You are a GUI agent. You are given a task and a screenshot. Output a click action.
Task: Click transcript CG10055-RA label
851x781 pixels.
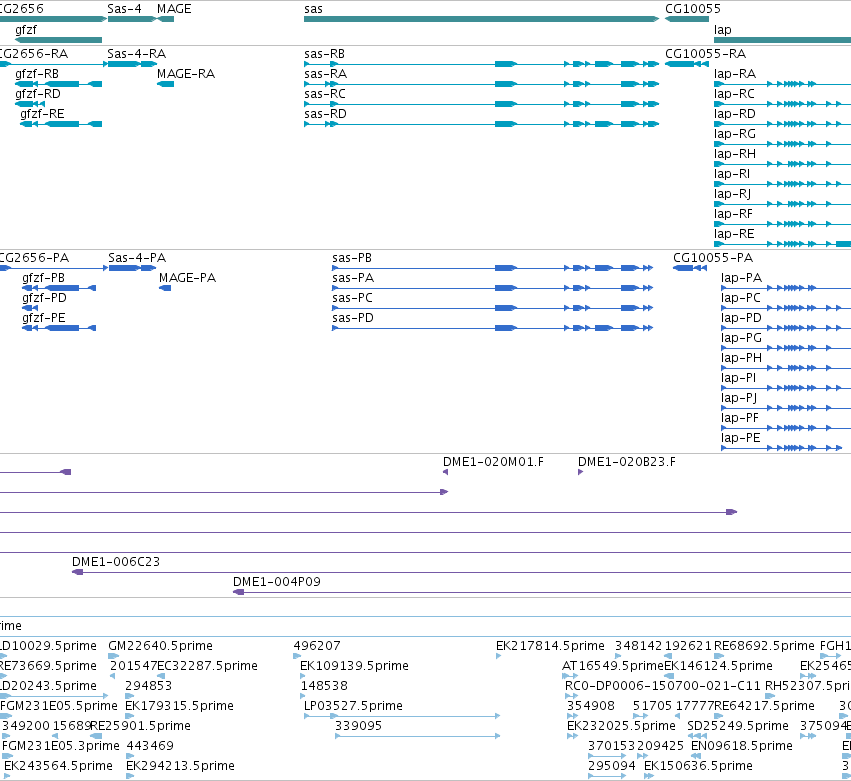click(706, 54)
